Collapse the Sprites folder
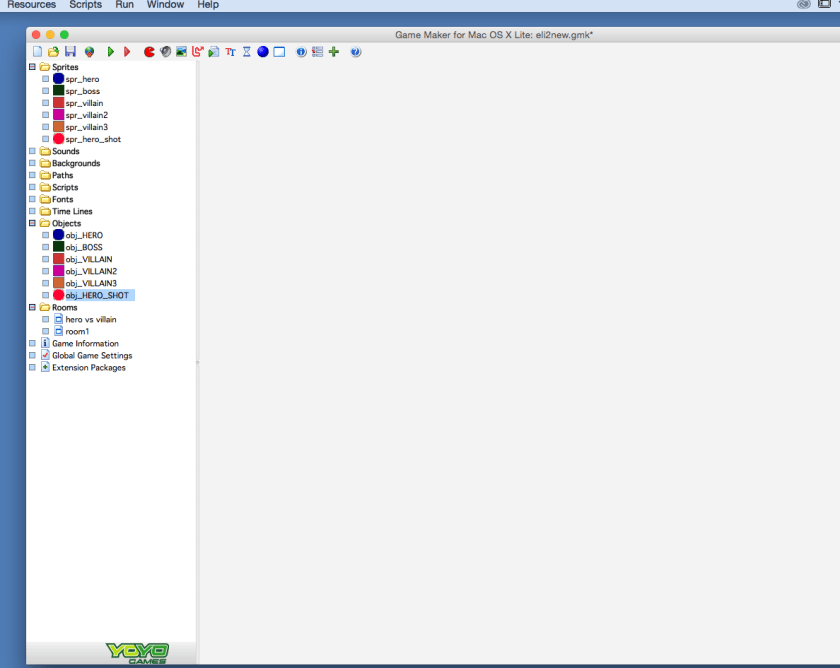 pyautogui.click(x=32, y=67)
